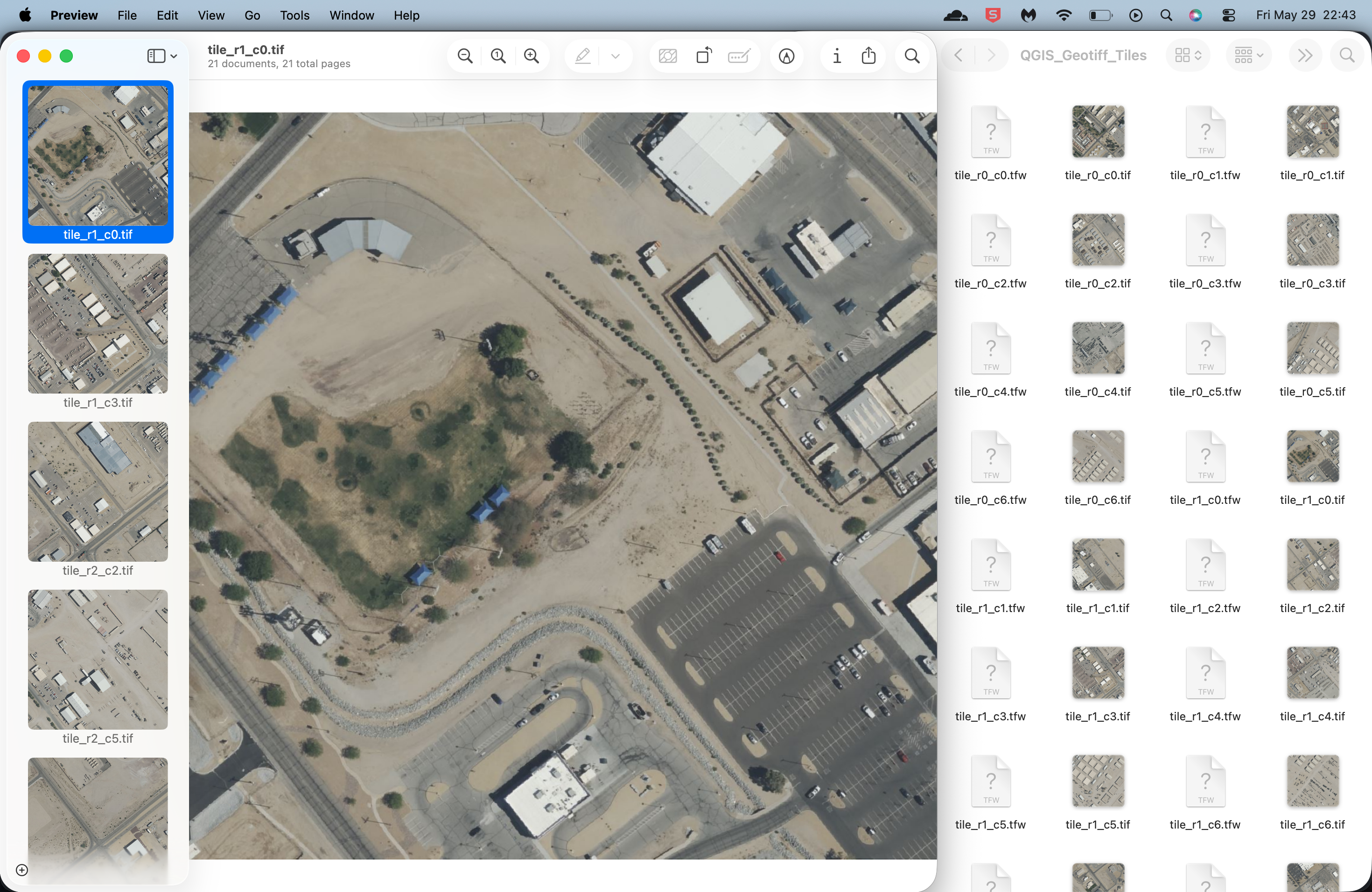Screen dimensions: 1372x892
Task: Open the Apple menu
Action: pos(25,15)
